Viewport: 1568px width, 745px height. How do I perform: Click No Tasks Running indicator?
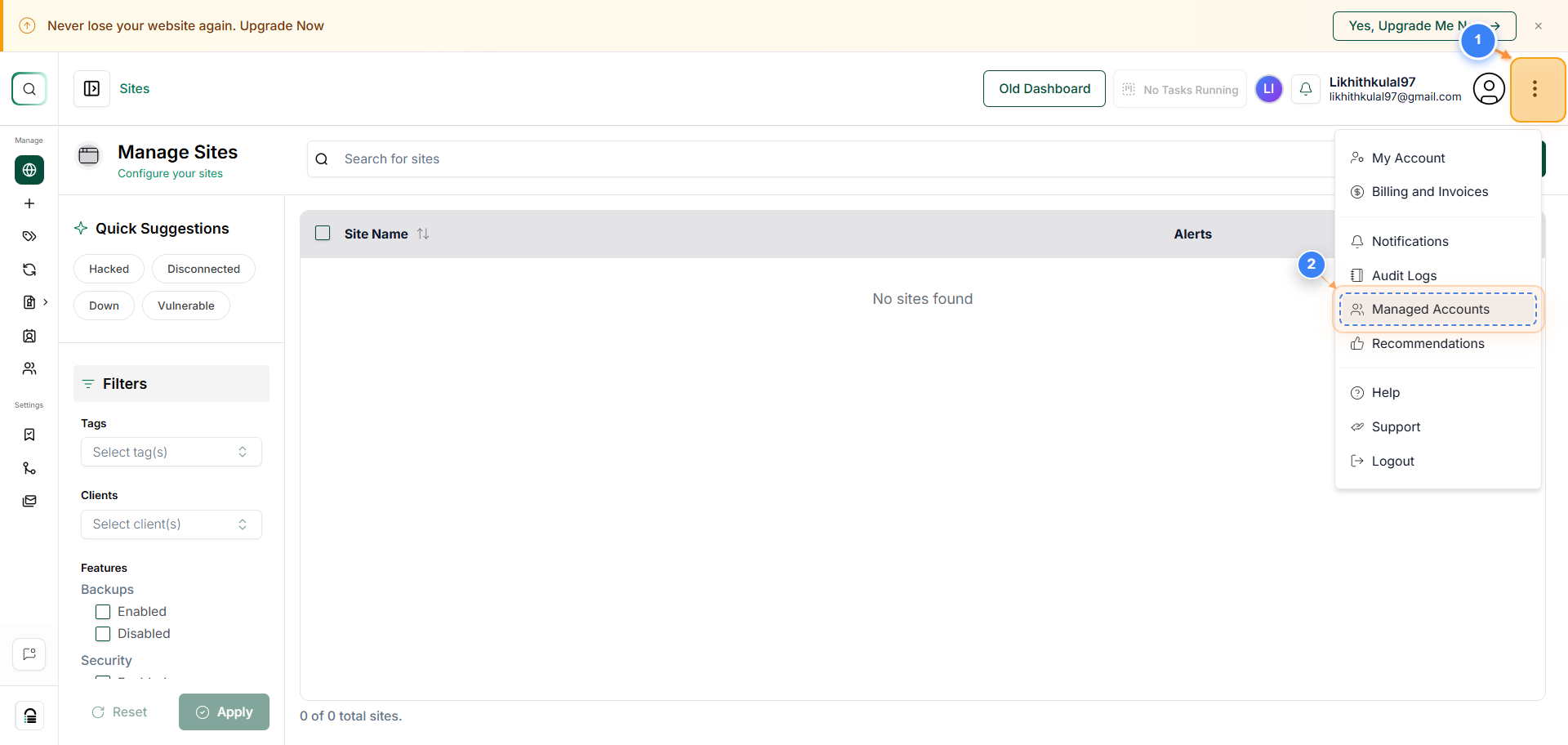[x=1180, y=89]
